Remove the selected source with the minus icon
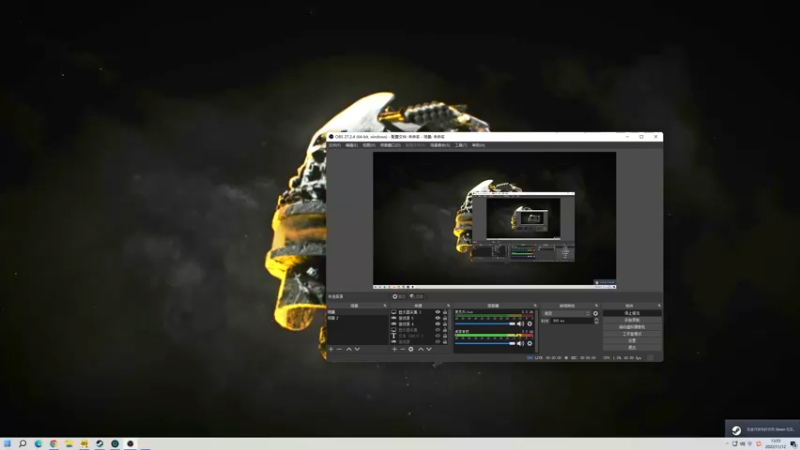800x450 pixels. pyautogui.click(x=403, y=349)
